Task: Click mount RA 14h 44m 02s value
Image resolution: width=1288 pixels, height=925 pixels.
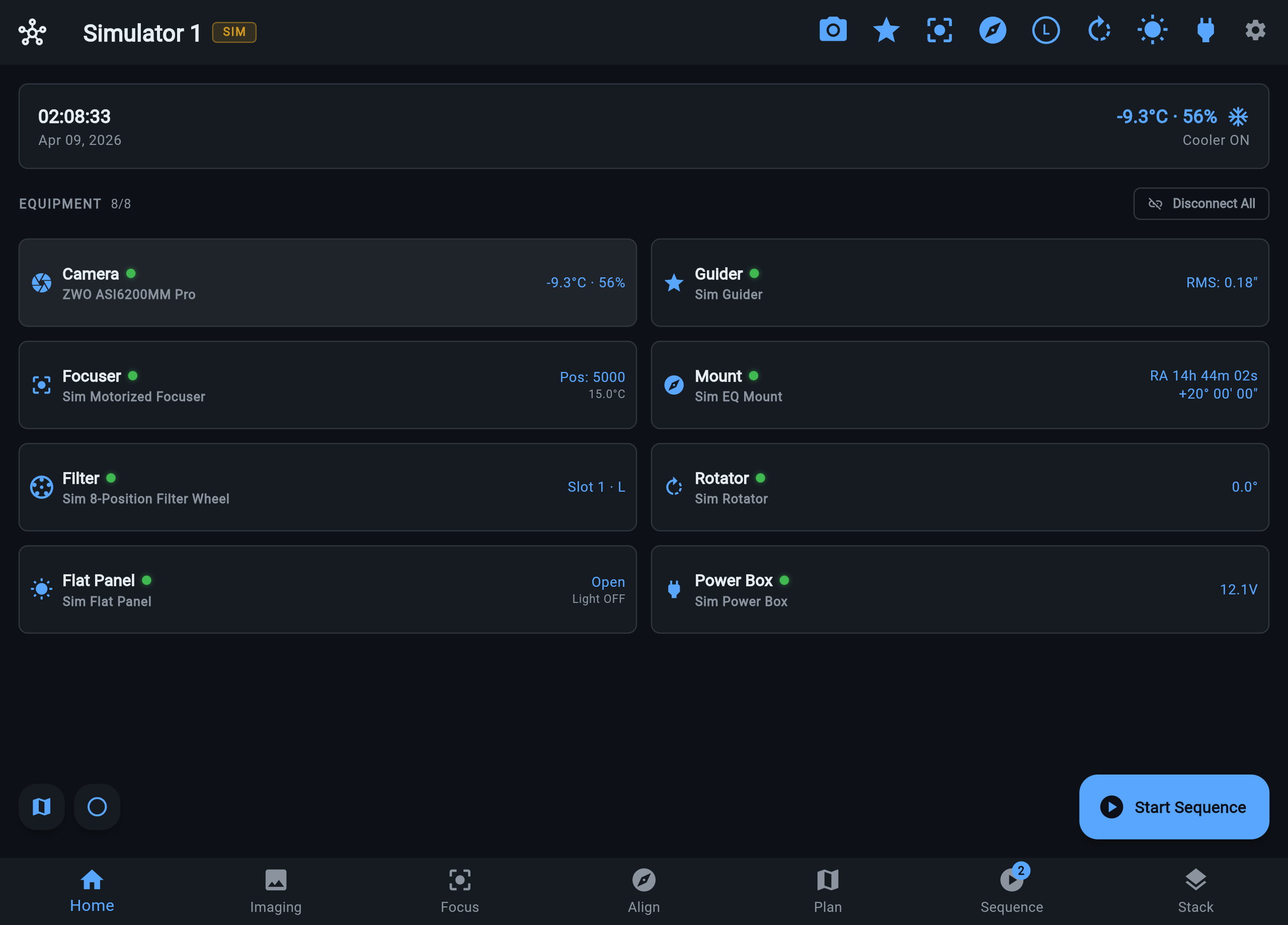Action: coord(1203,375)
